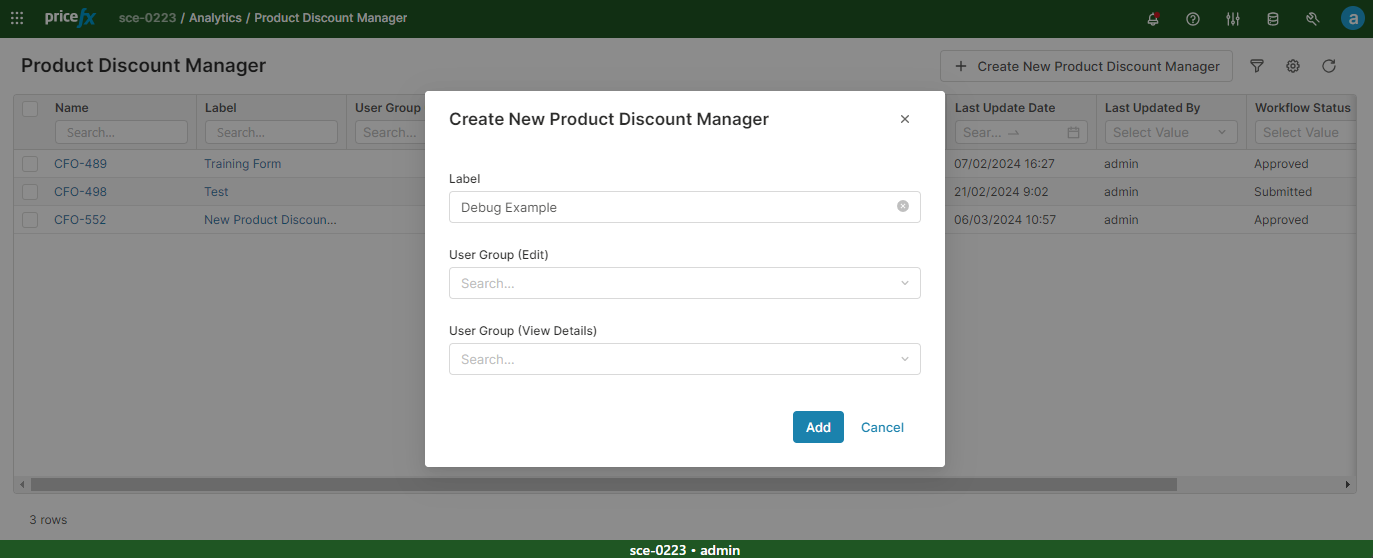The image size is (1373, 558).
Task: Click the Label input with Debug Example
Action: 685,207
